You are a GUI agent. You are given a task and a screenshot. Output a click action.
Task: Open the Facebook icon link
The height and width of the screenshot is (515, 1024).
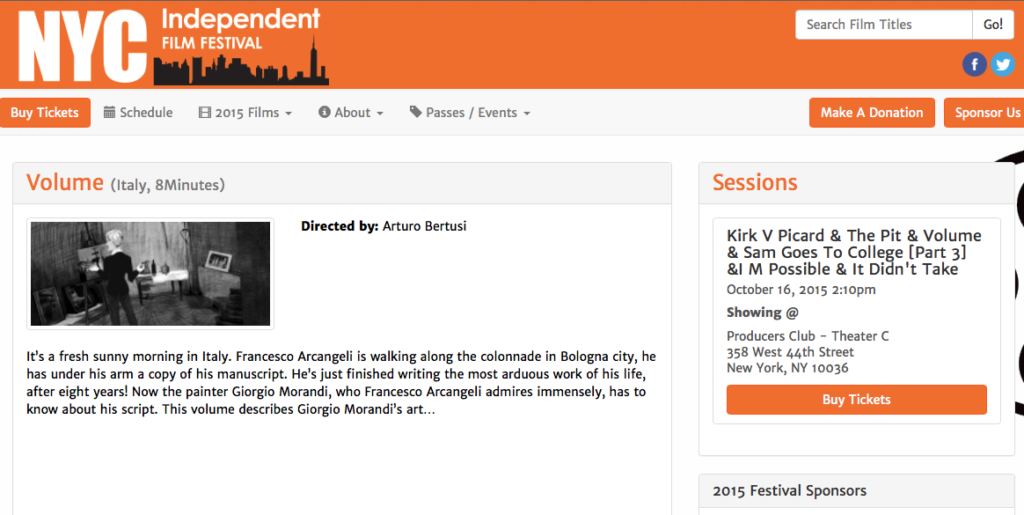[974, 64]
